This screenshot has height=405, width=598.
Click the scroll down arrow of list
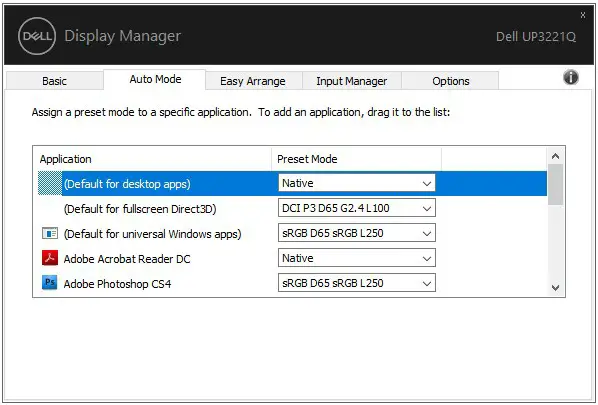pos(556,288)
